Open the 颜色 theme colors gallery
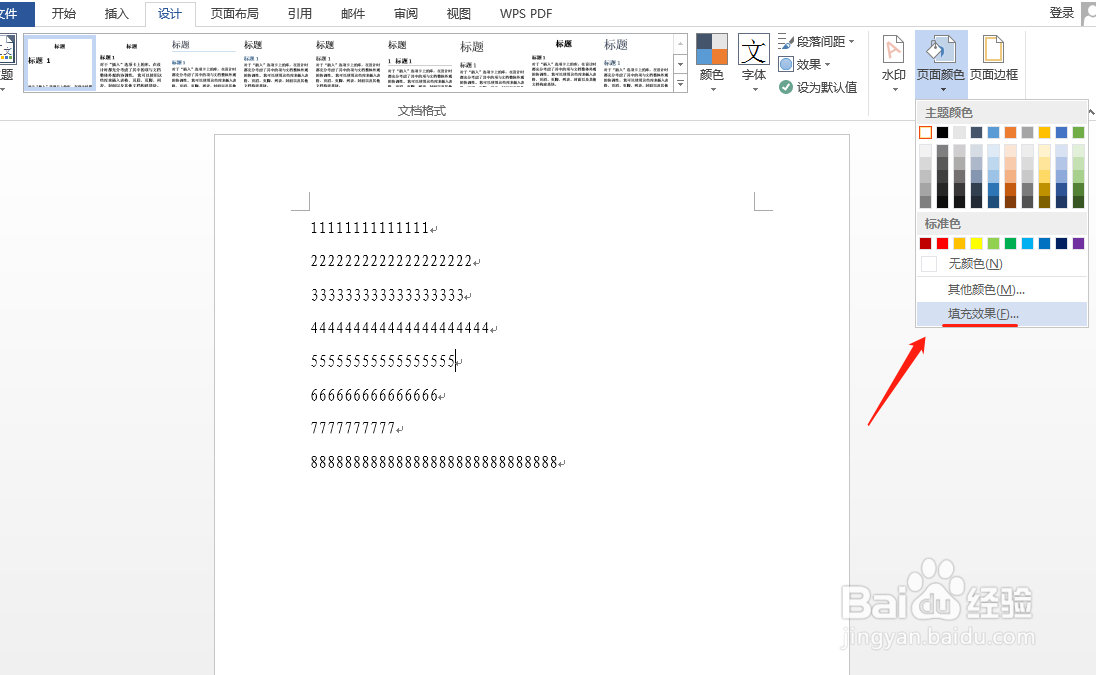Image resolution: width=1096 pixels, height=675 pixels. click(x=712, y=64)
